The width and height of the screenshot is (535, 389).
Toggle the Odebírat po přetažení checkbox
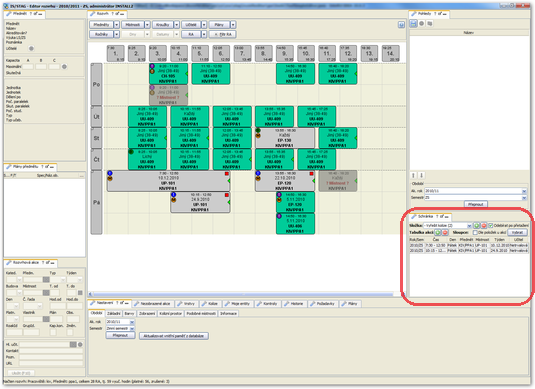[491, 226]
